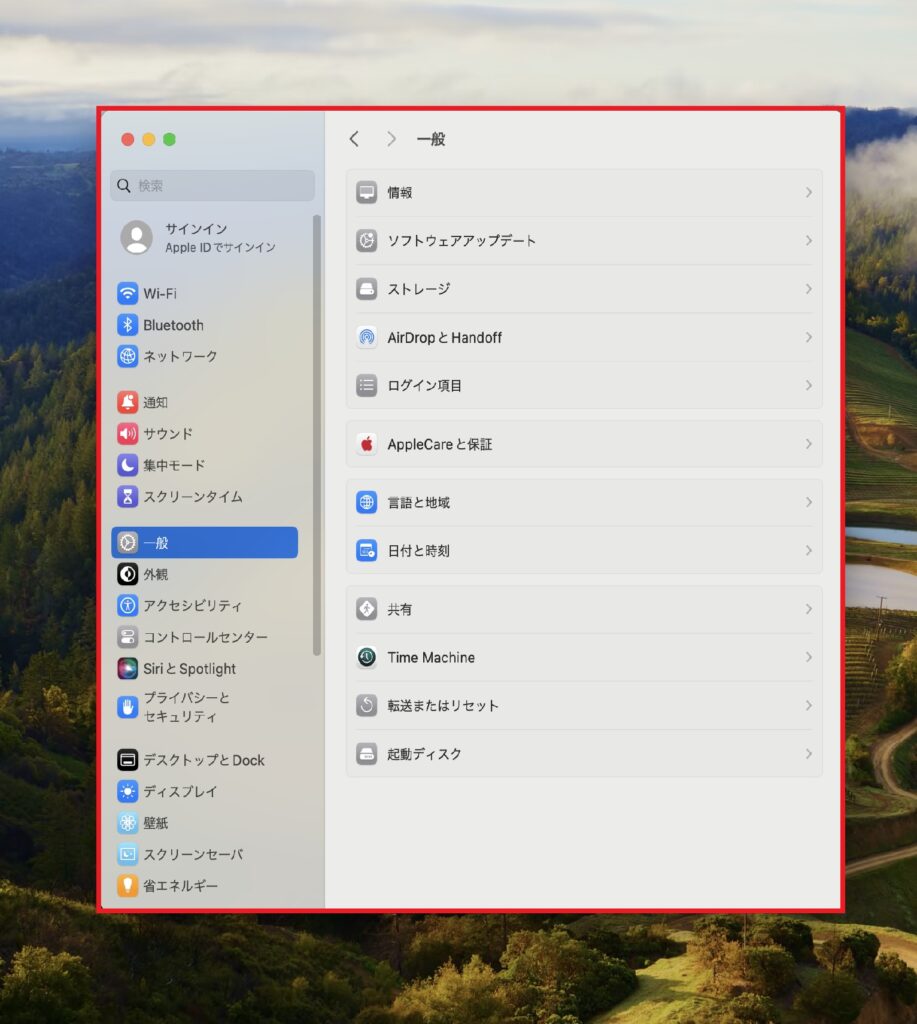Click the 共有 sharing icon
This screenshot has width=917, height=1024.
point(366,609)
